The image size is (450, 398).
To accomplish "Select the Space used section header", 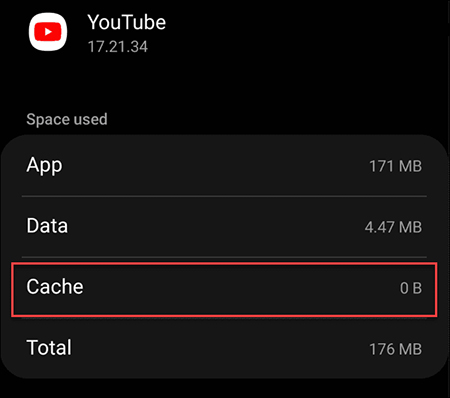I will [67, 119].
